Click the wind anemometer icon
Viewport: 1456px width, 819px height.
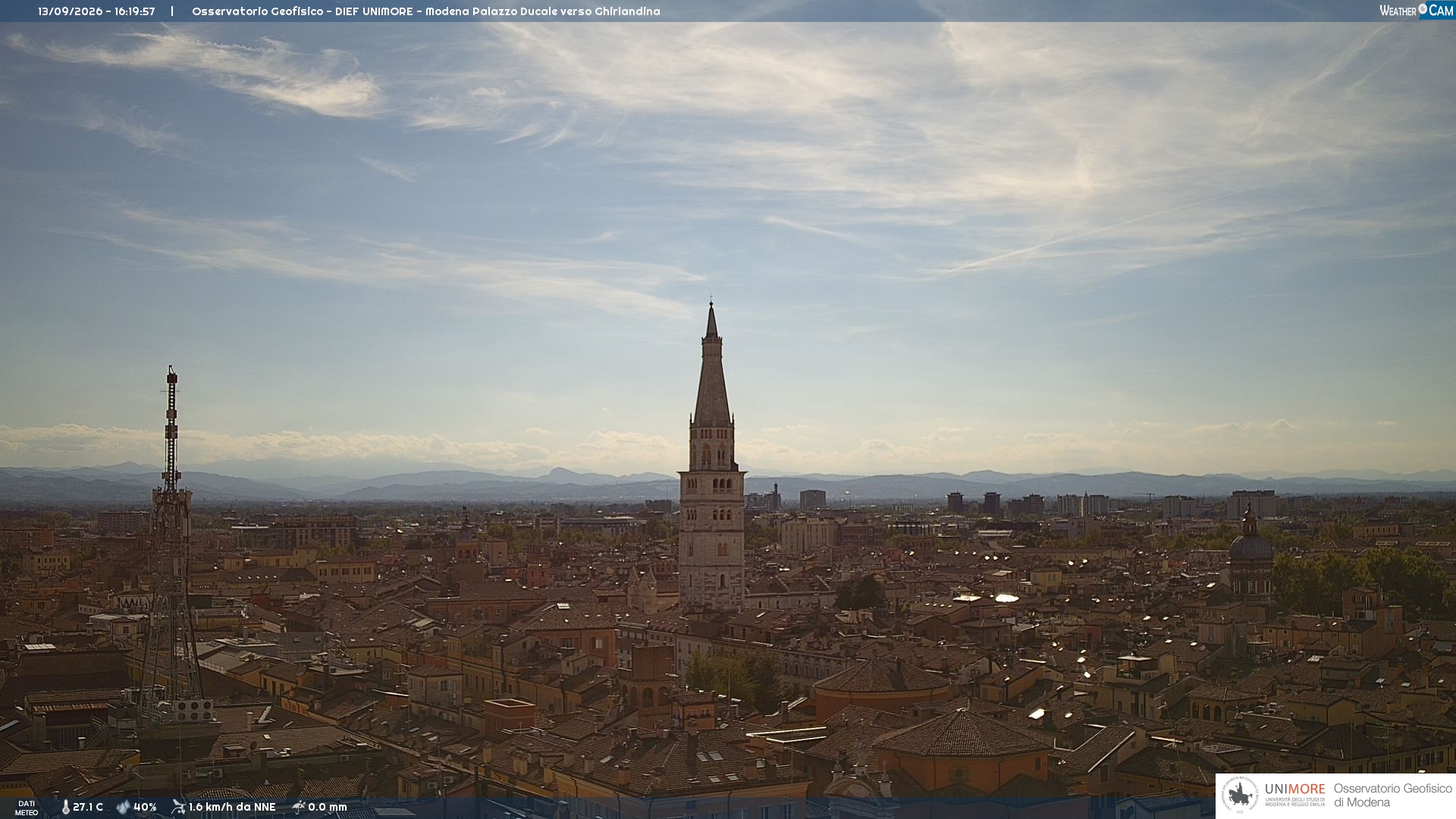[x=178, y=807]
